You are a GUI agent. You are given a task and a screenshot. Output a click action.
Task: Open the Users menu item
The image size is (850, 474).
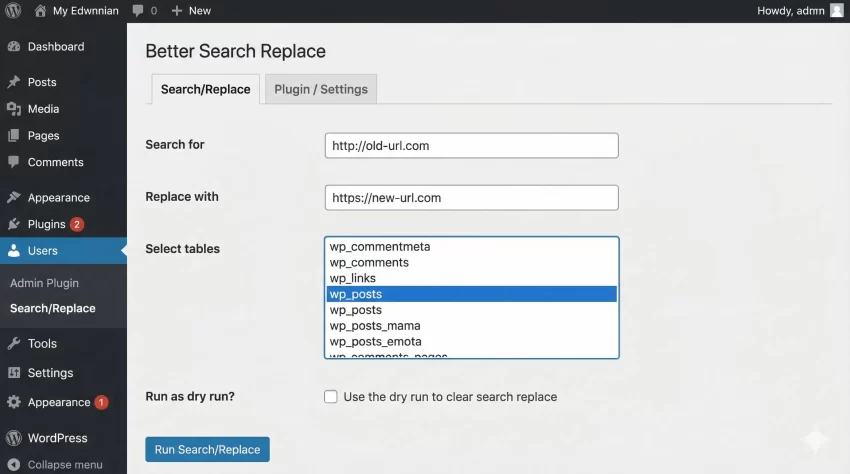coord(42,251)
